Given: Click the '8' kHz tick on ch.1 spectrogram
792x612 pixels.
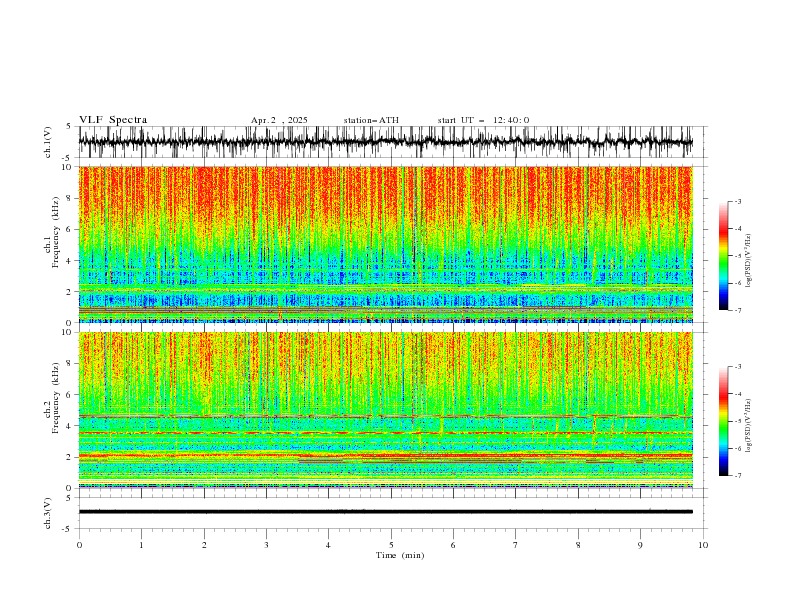Looking at the screenshot, I should pyautogui.click(x=70, y=198).
